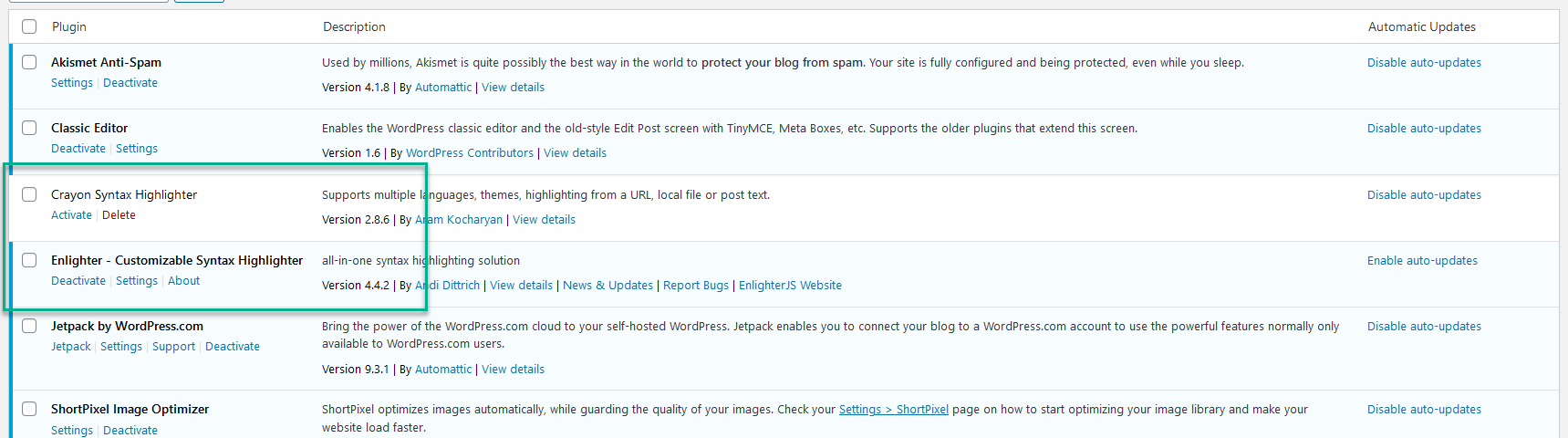Click the 'Version 9.3.1' text
The image size is (1568, 438).
(x=356, y=370)
